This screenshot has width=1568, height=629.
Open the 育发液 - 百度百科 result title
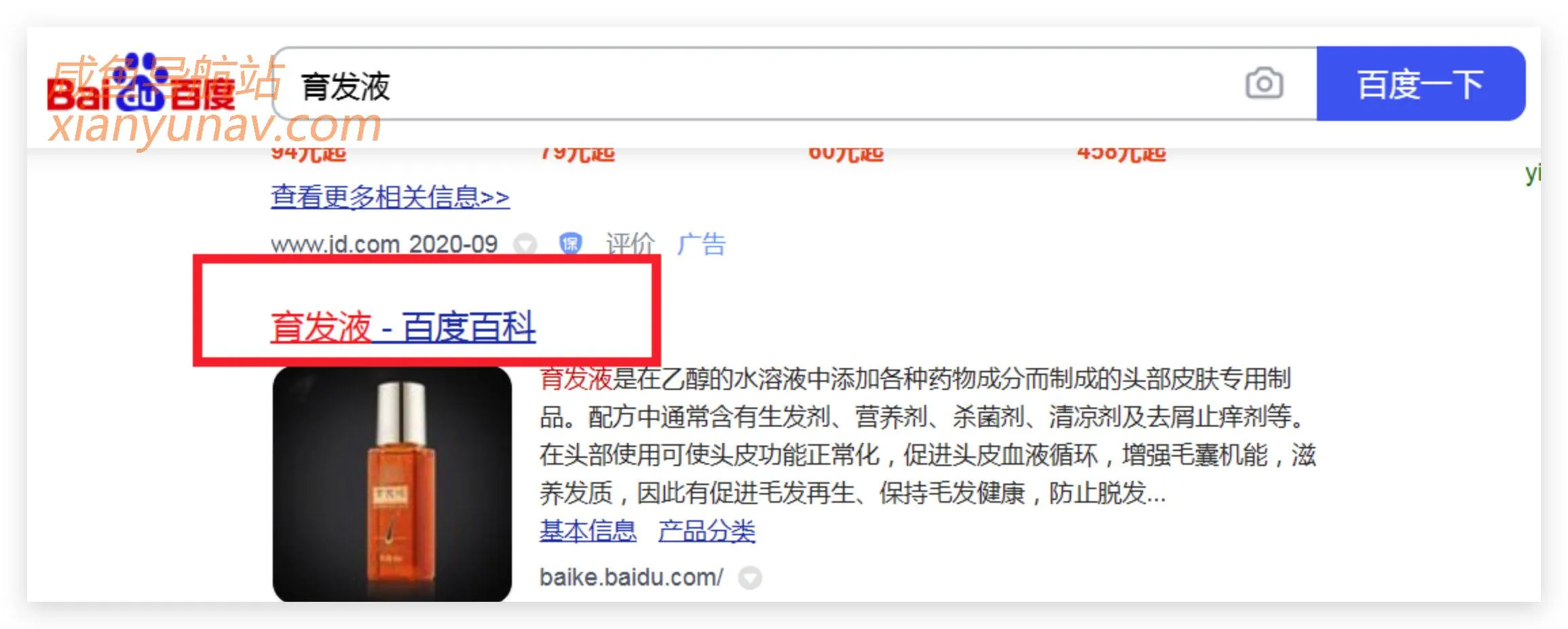pyautogui.click(x=403, y=327)
